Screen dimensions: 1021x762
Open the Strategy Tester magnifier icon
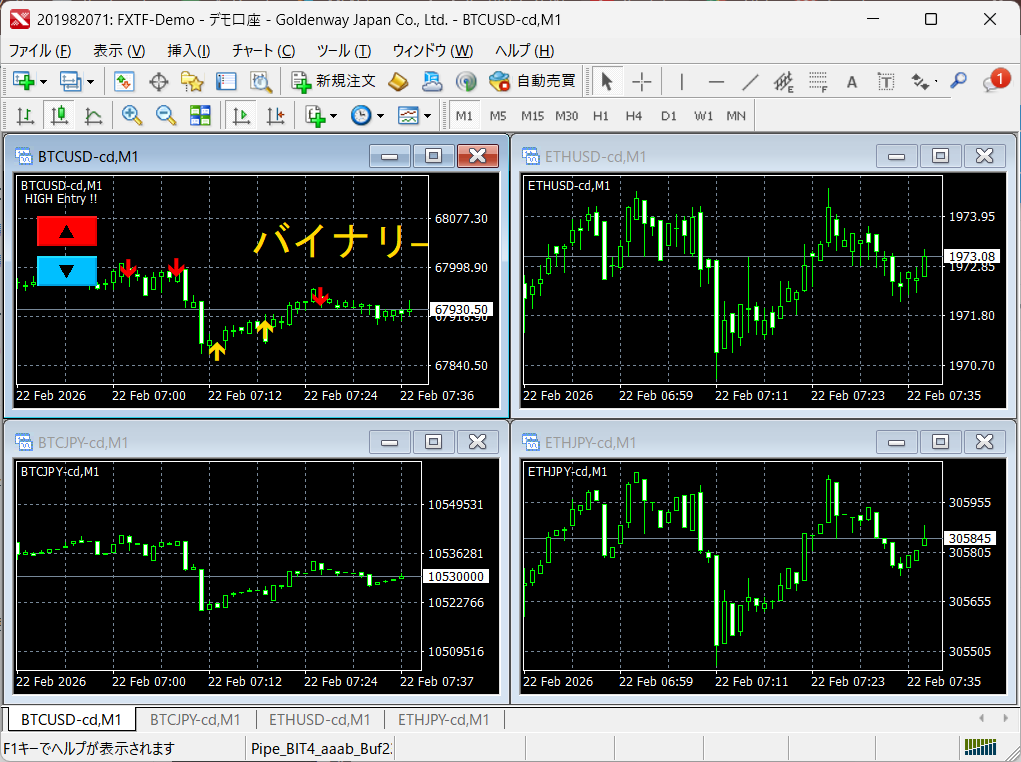pyautogui.click(x=260, y=81)
